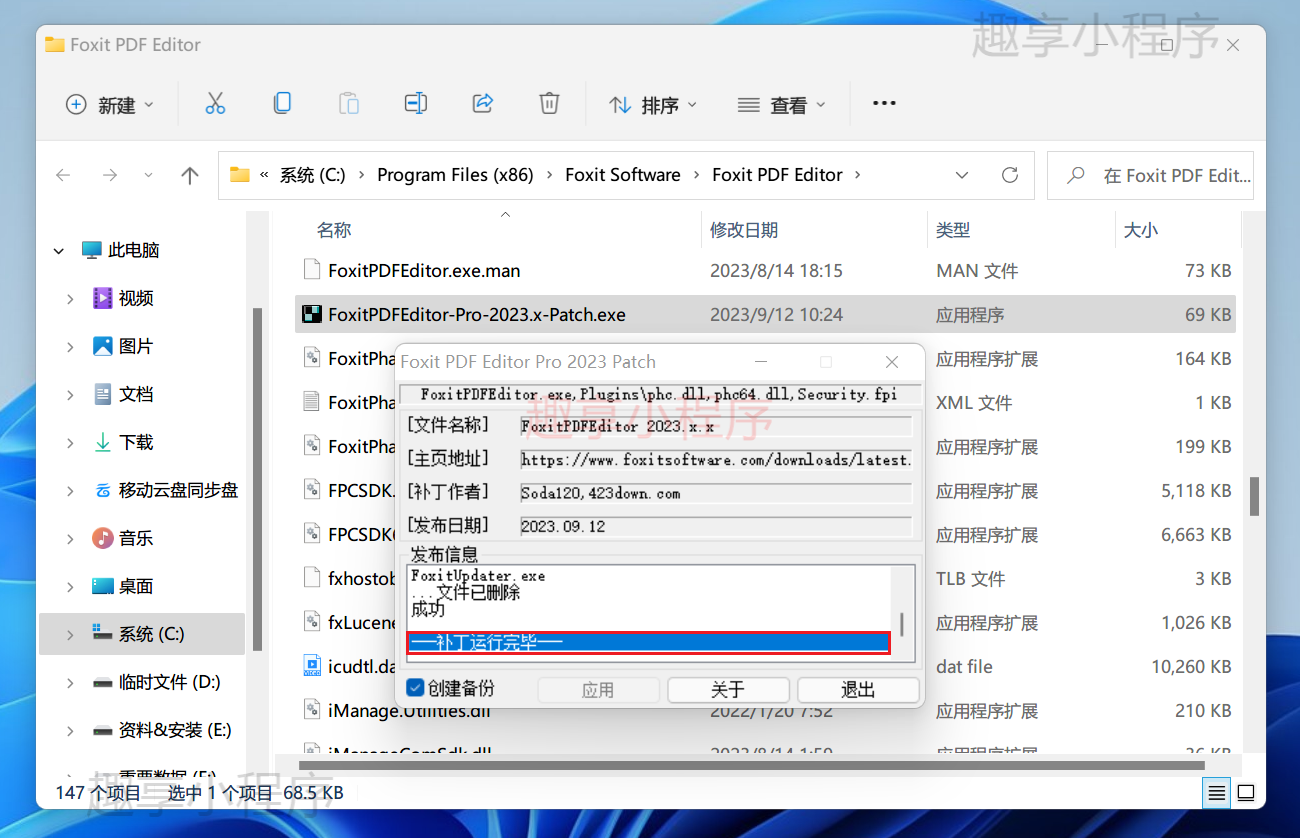Click the 此电脑 monitor icon
Image resolution: width=1300 pixels, height=838 pixels.
point(92,250)
